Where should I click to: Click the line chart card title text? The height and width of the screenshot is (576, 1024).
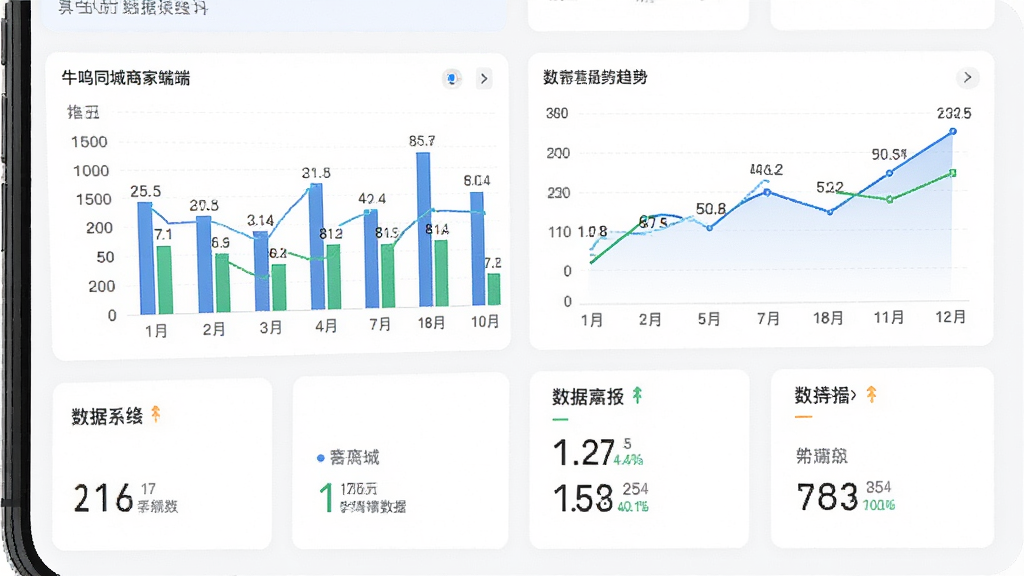[x=595, y=77]
